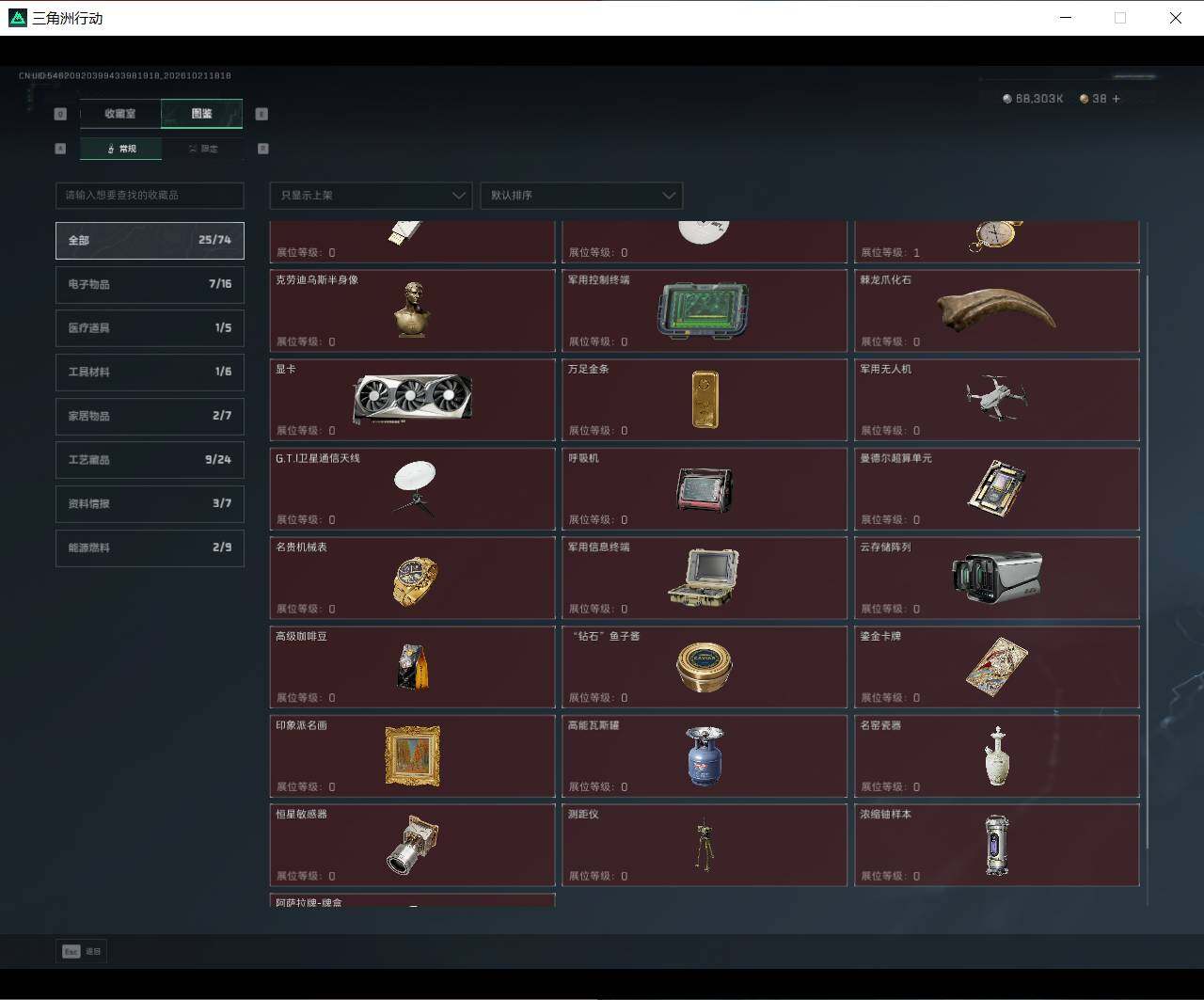The image size is (1204, 1000).
Task: Select the 常规 sub-tab
Action: coord(120,149)
